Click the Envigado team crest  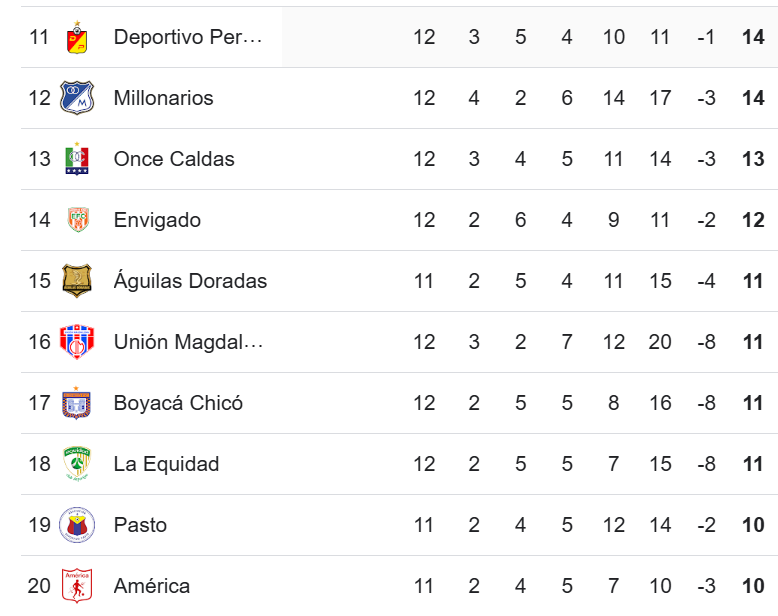tap(78, 220)
